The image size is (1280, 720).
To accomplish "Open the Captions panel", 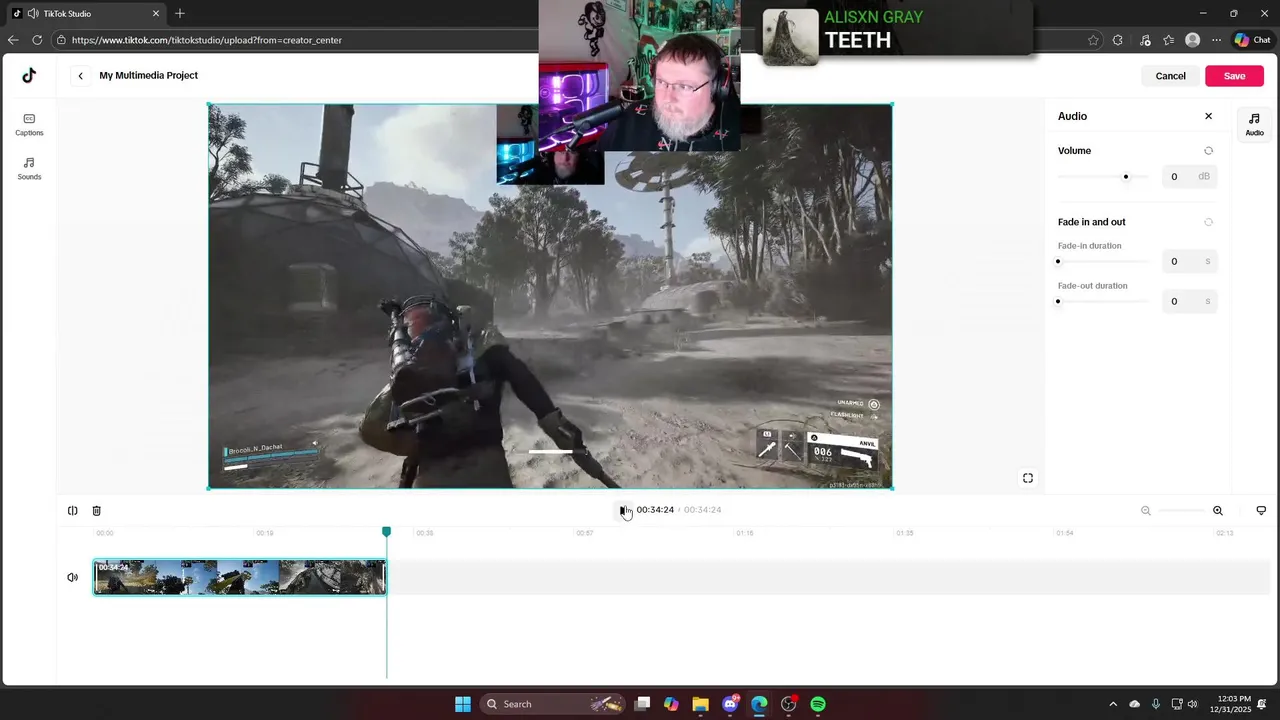I will point(29,125).
